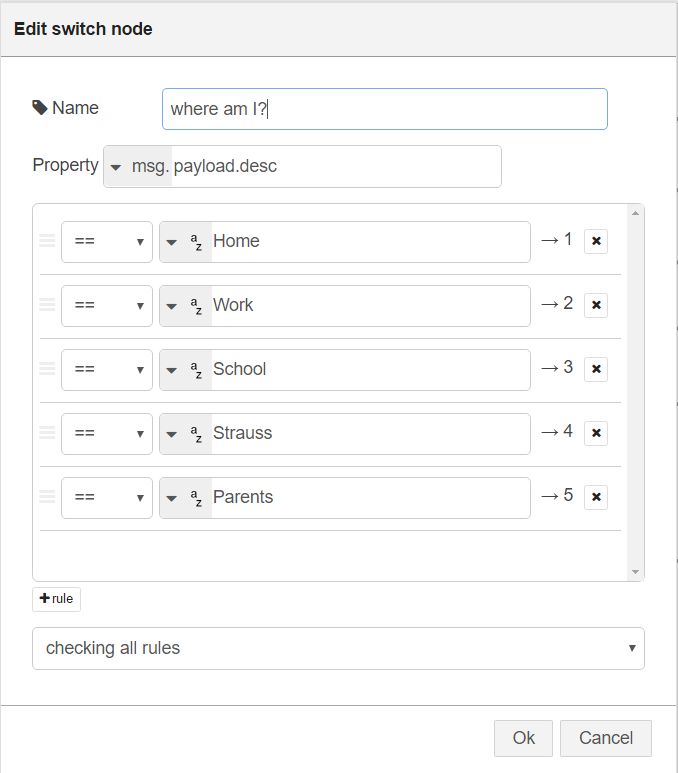Grab the drag handle of the Home rule
The width and height of the screenshot is (678, 773).
click(47, 241)
